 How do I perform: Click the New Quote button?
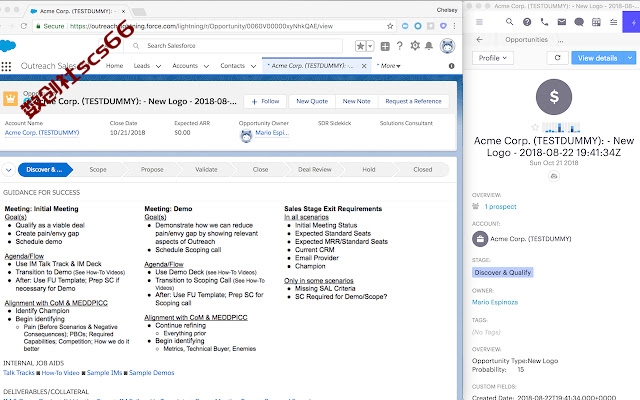pyautogui.click(x=312, y=101)
